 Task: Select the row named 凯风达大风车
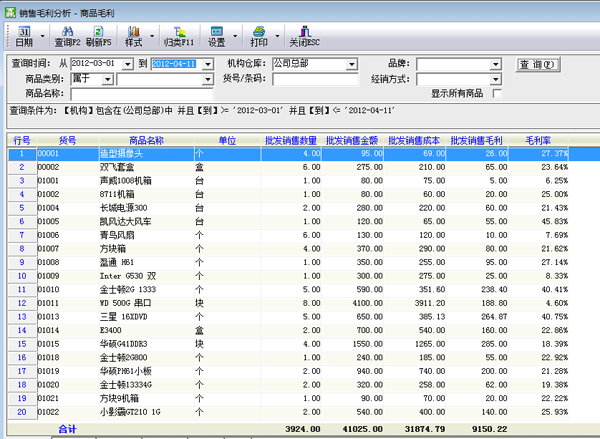click(288, 222)
